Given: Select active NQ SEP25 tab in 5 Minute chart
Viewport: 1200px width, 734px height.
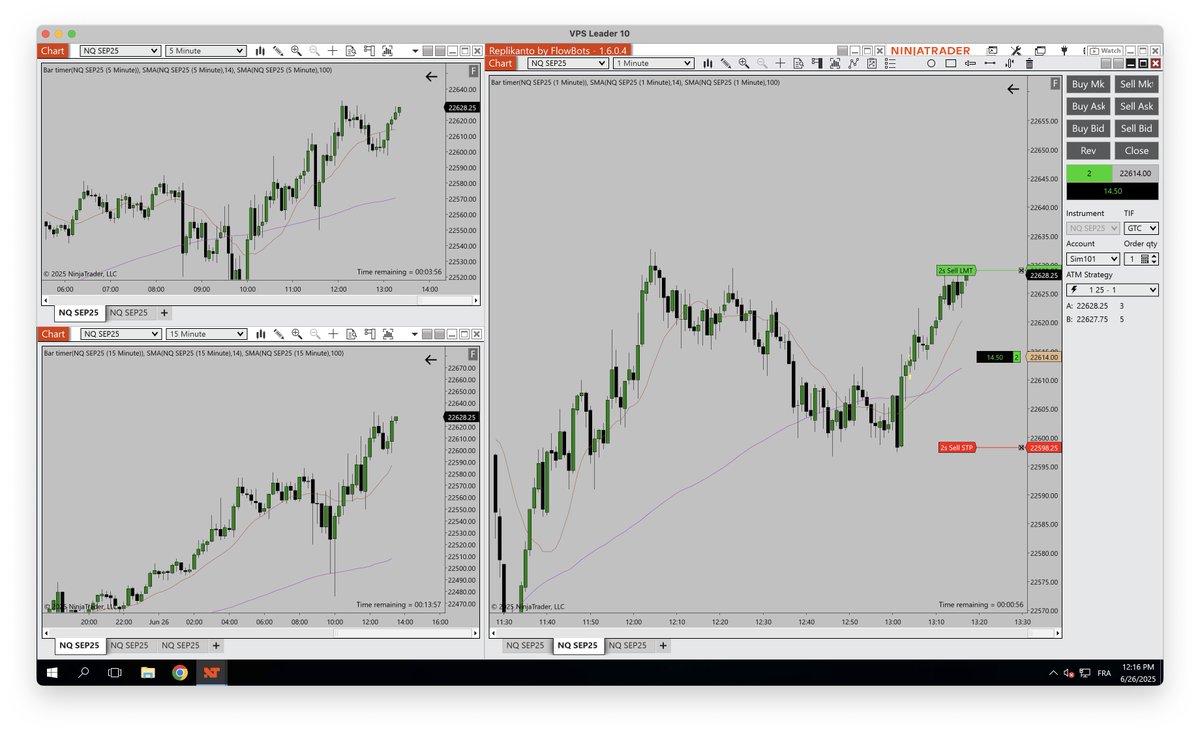Looking at the screenshot, I should pos(81,313).
